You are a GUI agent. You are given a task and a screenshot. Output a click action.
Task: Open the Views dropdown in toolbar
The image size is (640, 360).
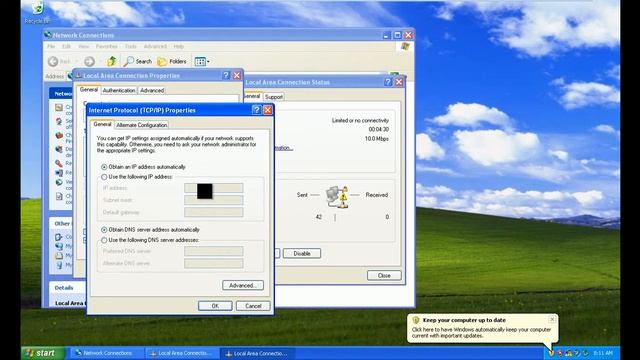[x=202, y=61]
